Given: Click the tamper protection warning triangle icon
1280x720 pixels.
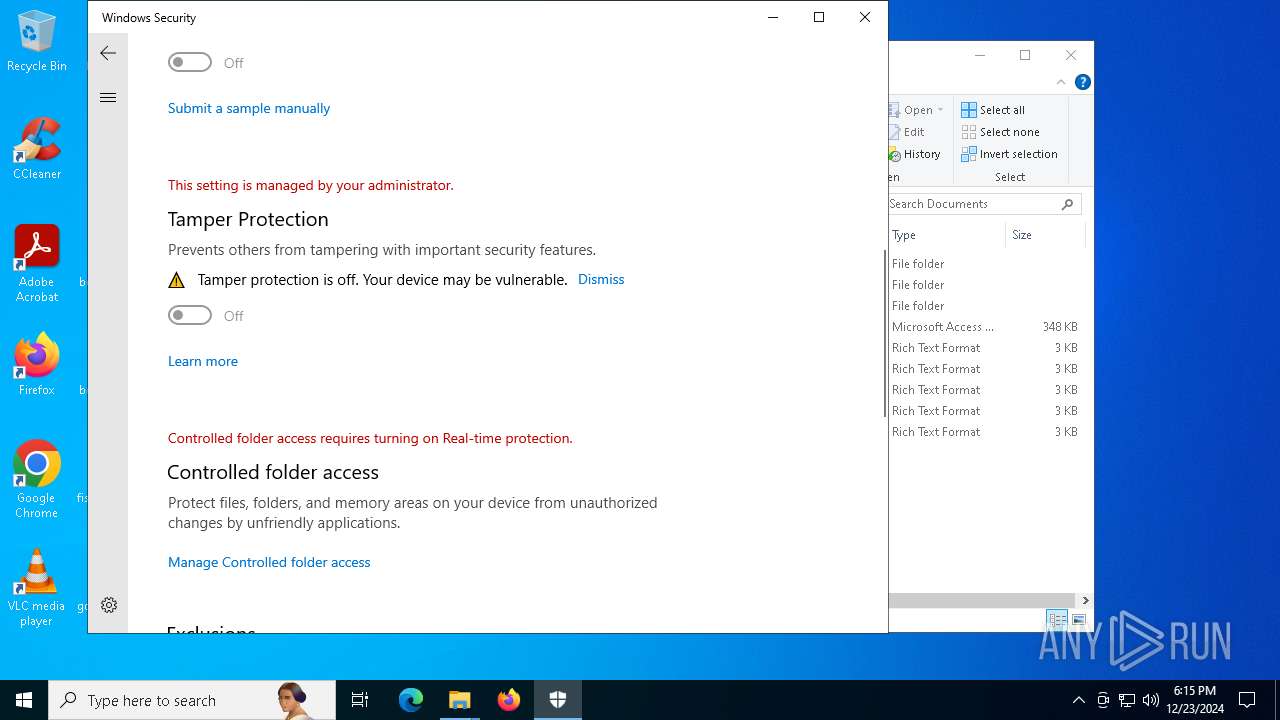Looking at the screenshot, I should click(177, 280).
